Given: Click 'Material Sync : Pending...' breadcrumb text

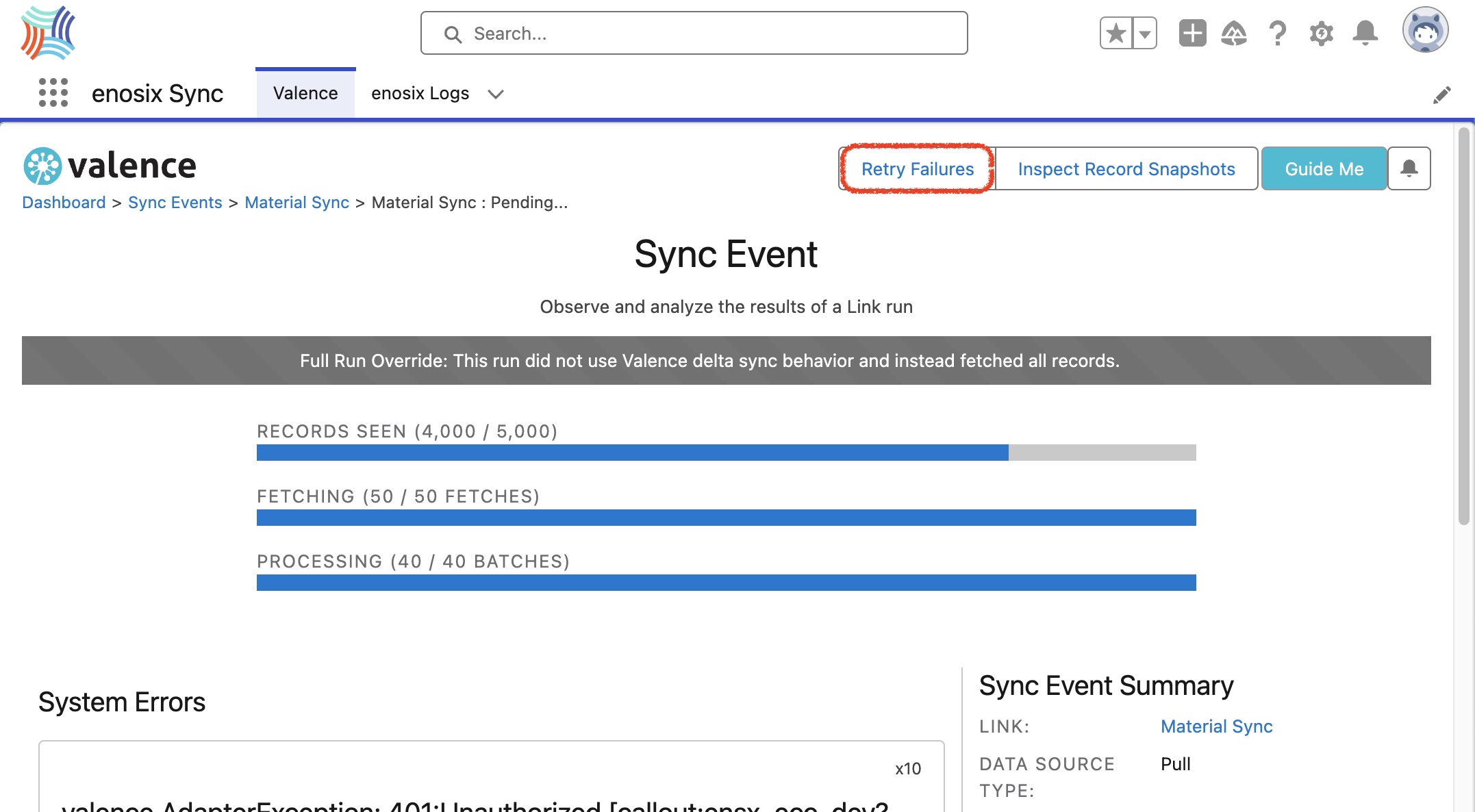Looking at the screenshot, I should click(x=470, y=203).
